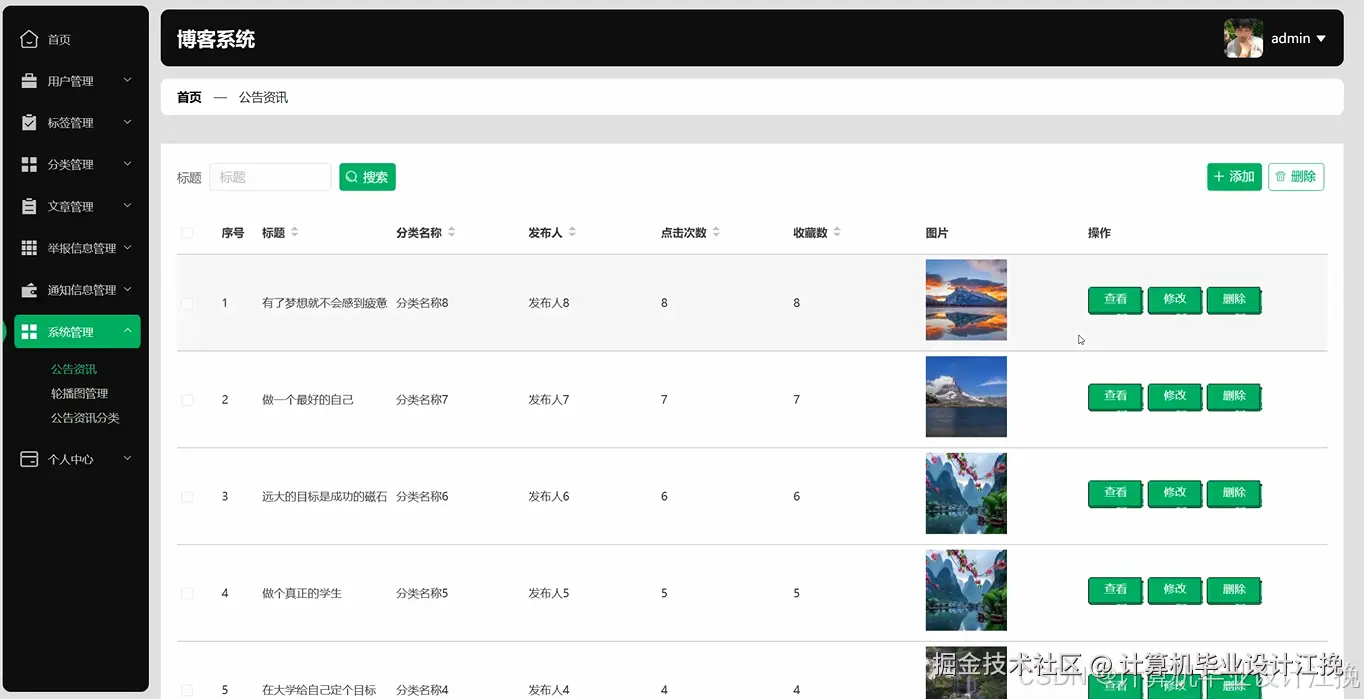Click the home icon beside 首页 in sidebar
This screenshot has width=1364, height=699.
pos(29,39)
